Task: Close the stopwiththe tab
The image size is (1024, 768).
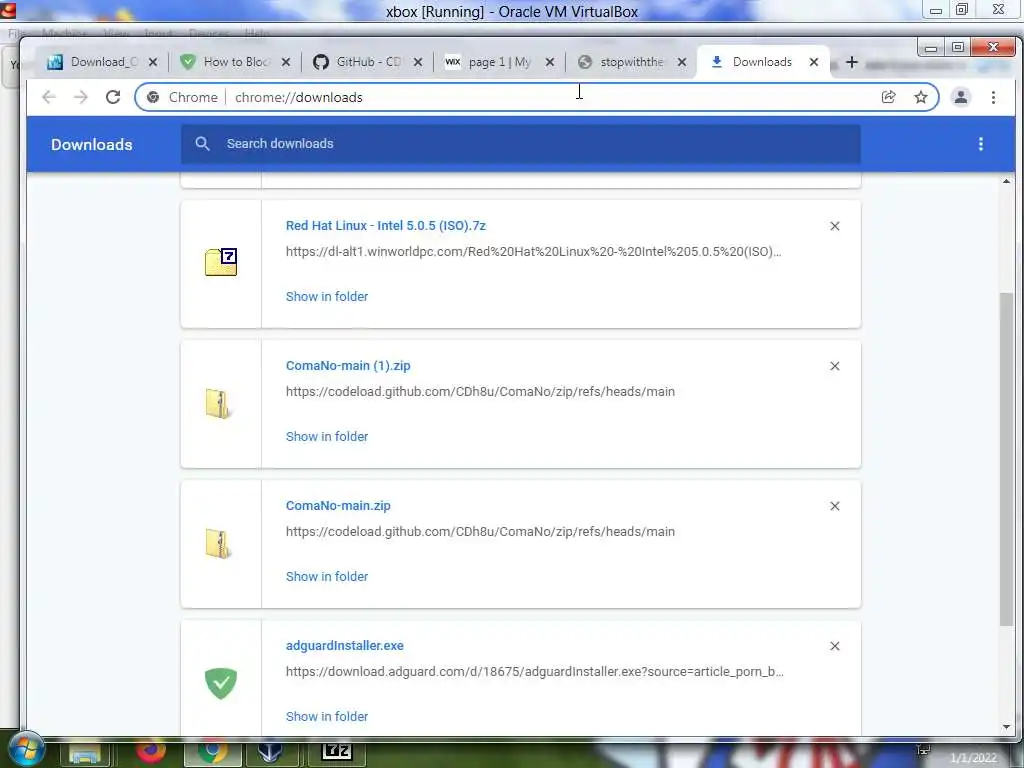Action: point(682,62)
